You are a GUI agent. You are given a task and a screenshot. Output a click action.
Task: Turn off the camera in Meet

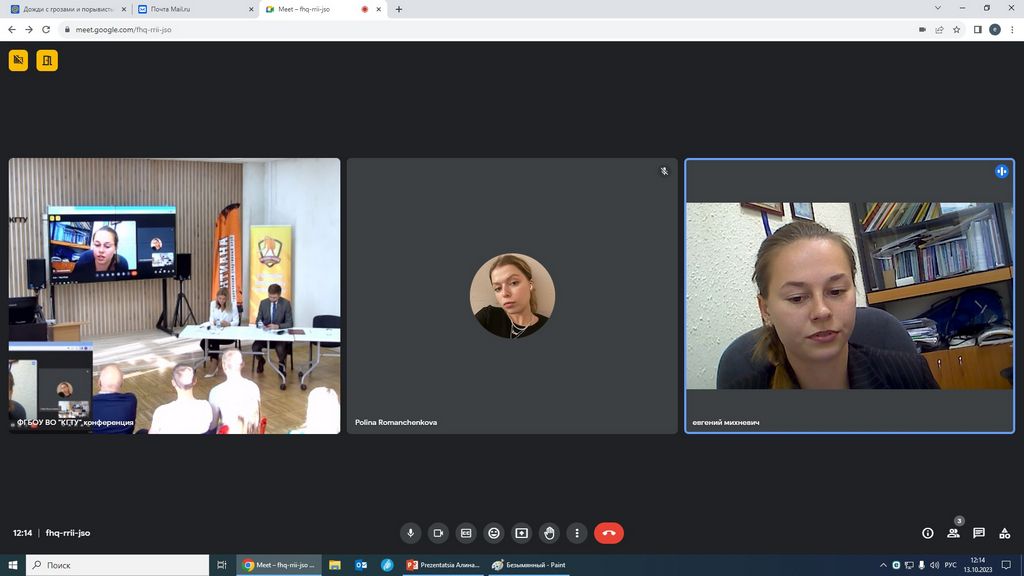pyautogui.click(x=438, y=533)
